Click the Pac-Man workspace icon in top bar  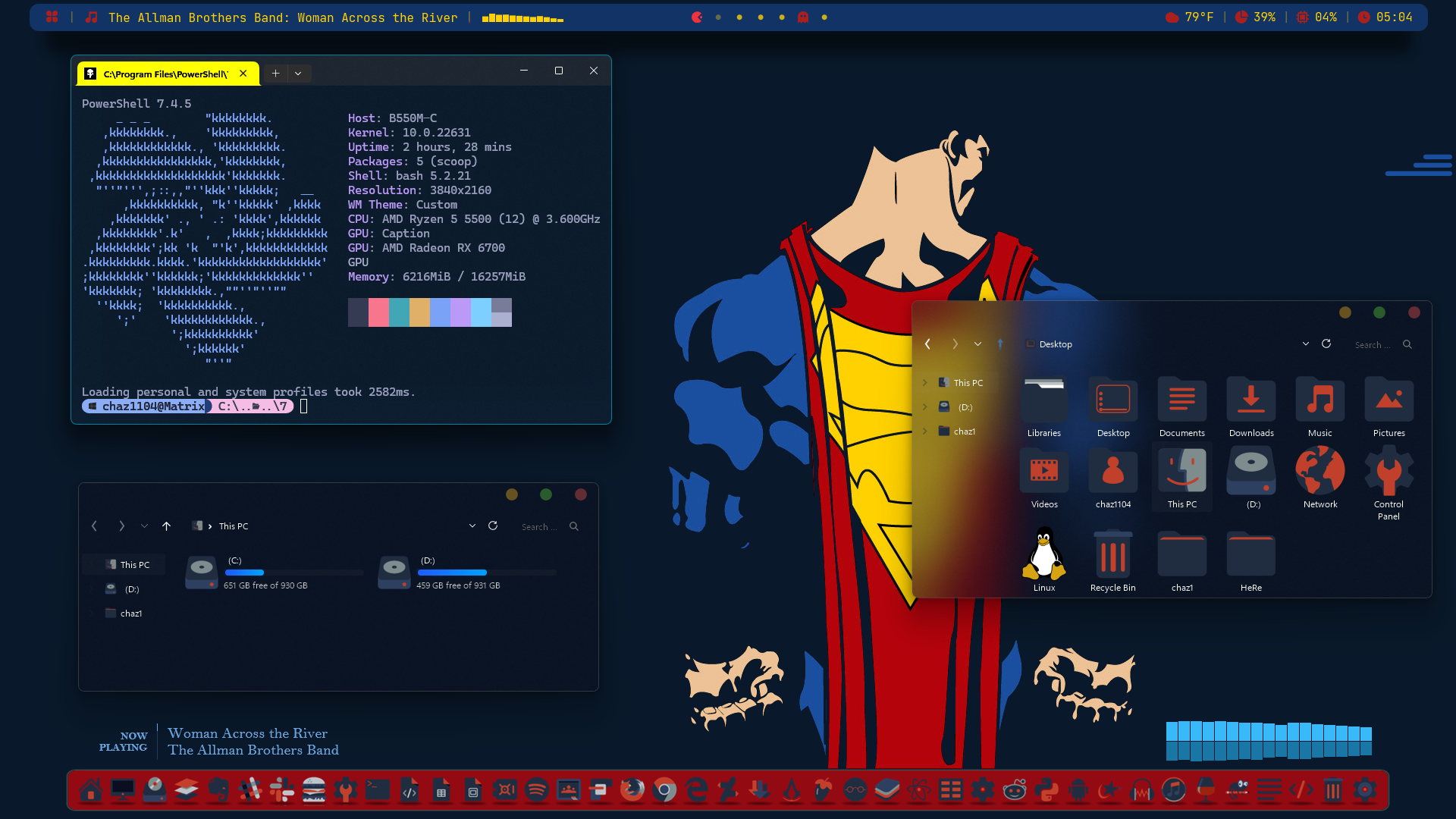[x=697, y=17]
